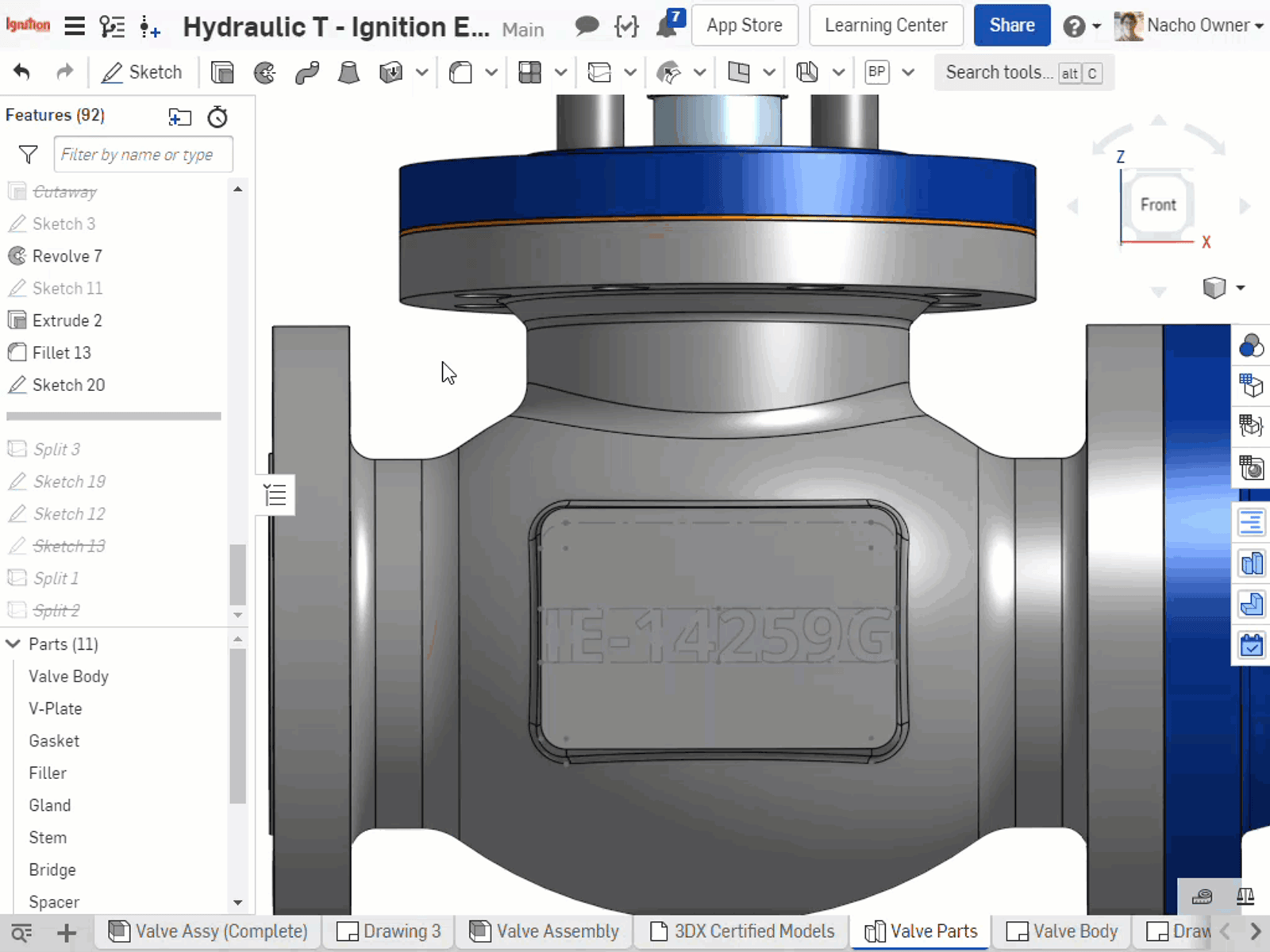Screen dimensions: 1270x952
Task: Open the Learning Center
Action: coord(886,25)
